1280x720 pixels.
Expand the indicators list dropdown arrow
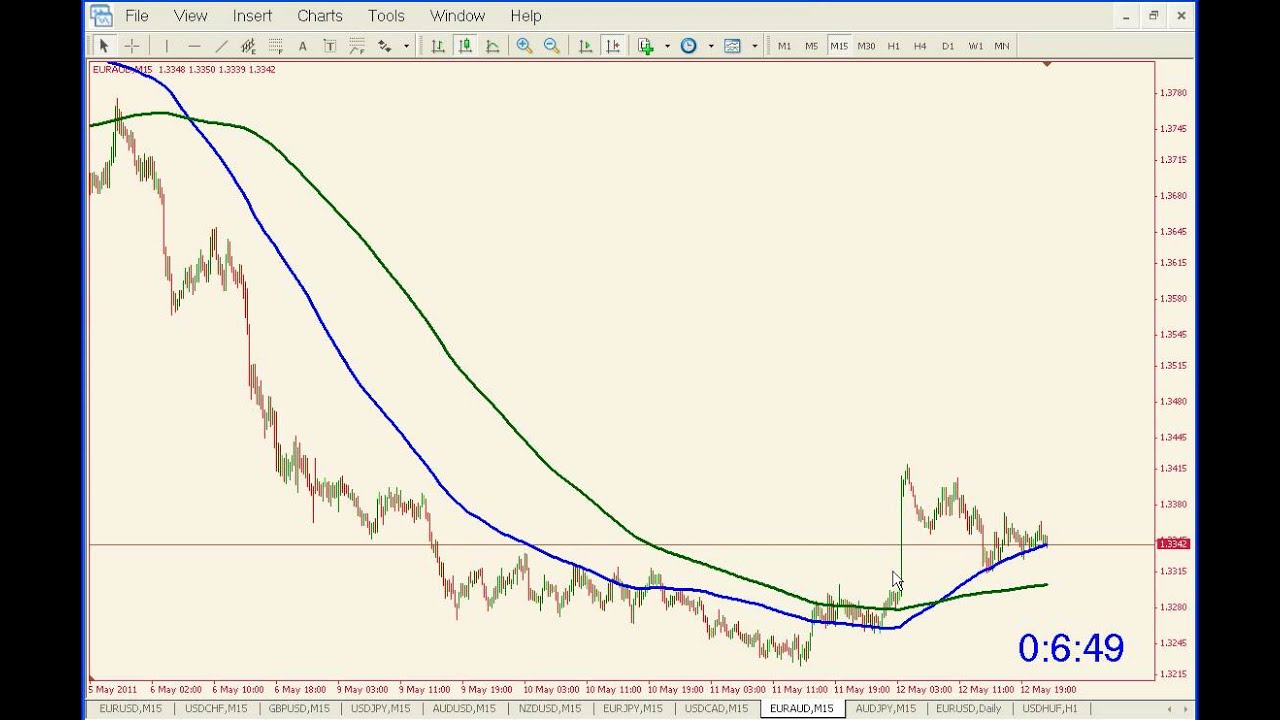click(667, 46)
